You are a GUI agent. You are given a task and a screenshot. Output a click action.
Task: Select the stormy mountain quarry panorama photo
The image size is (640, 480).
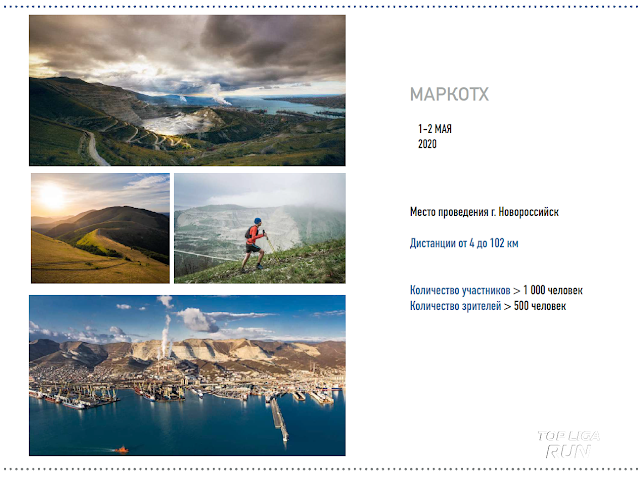[x=187, y=90]
